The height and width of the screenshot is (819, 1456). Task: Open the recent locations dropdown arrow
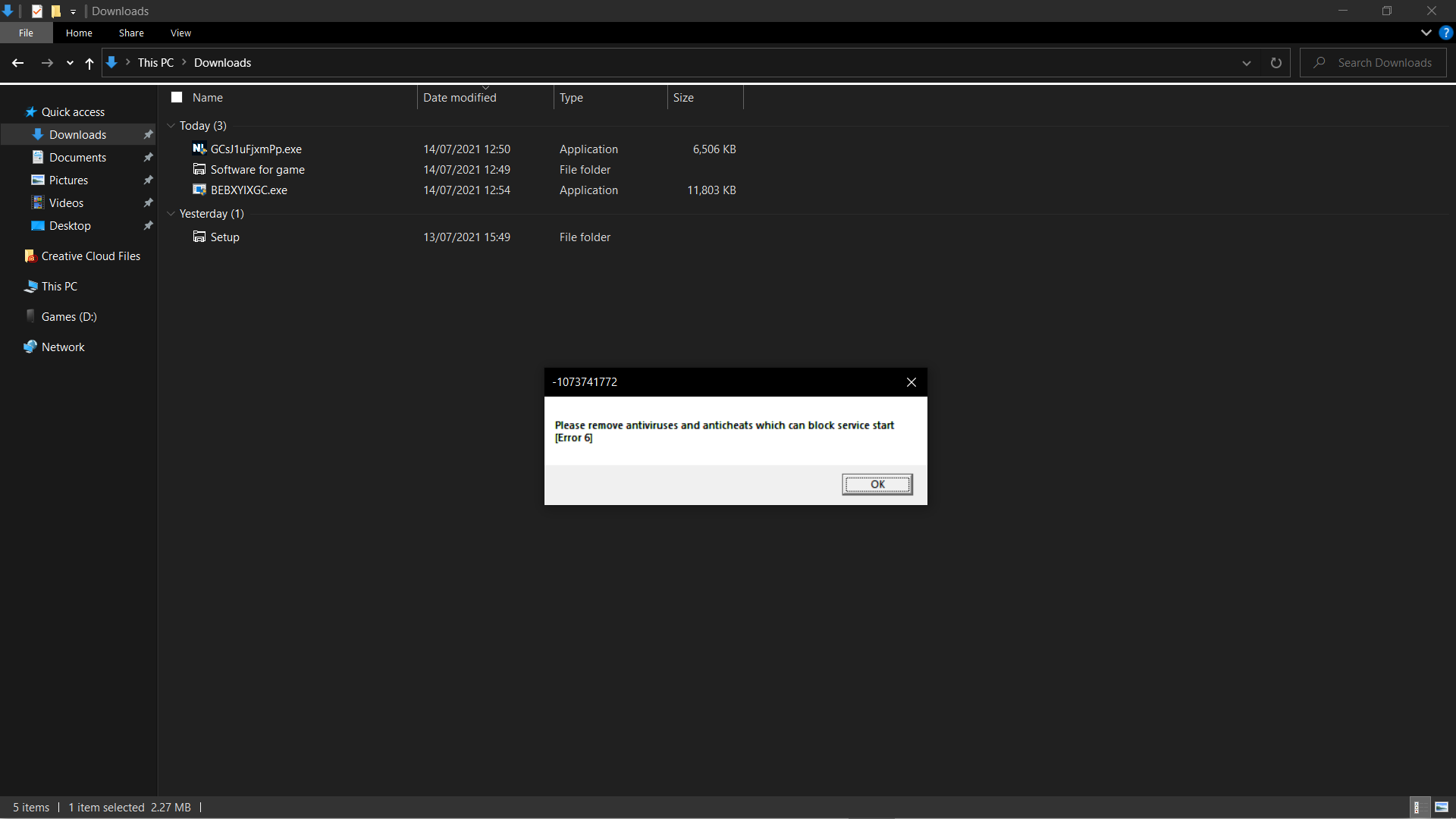(70, 64)
